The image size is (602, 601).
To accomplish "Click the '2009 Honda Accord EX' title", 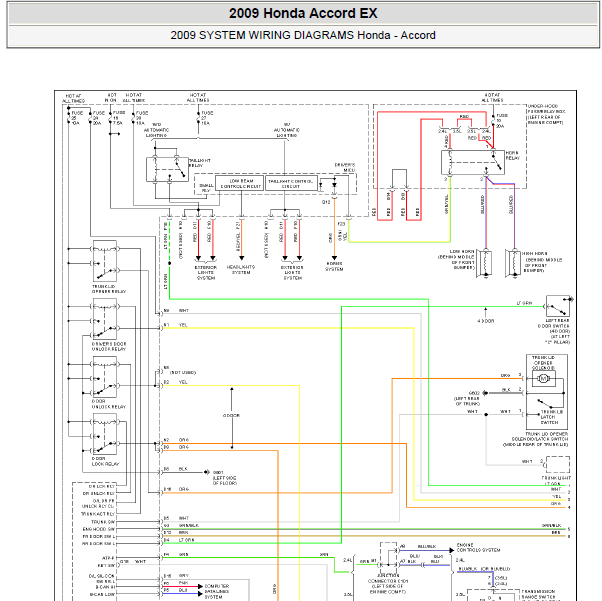I will (x=303, y=13).
